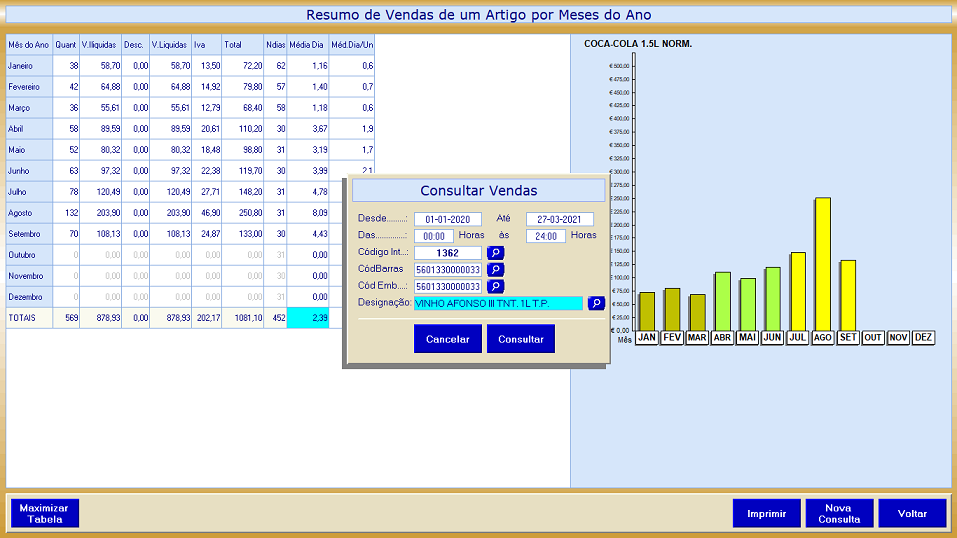Viewport: 957px width, 538px height.
Task: Click the Imprimir button
Action: 766,513
